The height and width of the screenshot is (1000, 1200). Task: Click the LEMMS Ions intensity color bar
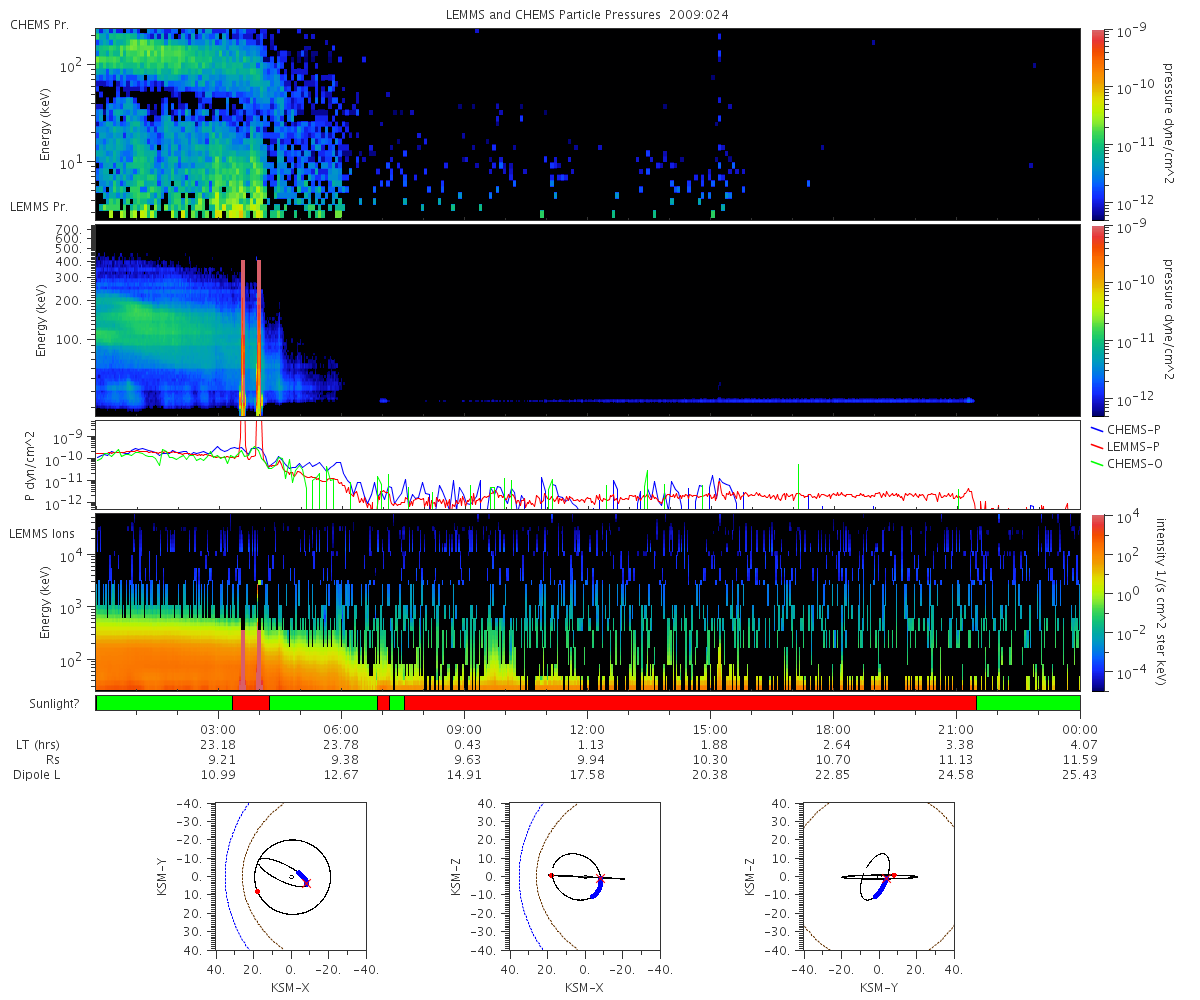pos(1098,603)
